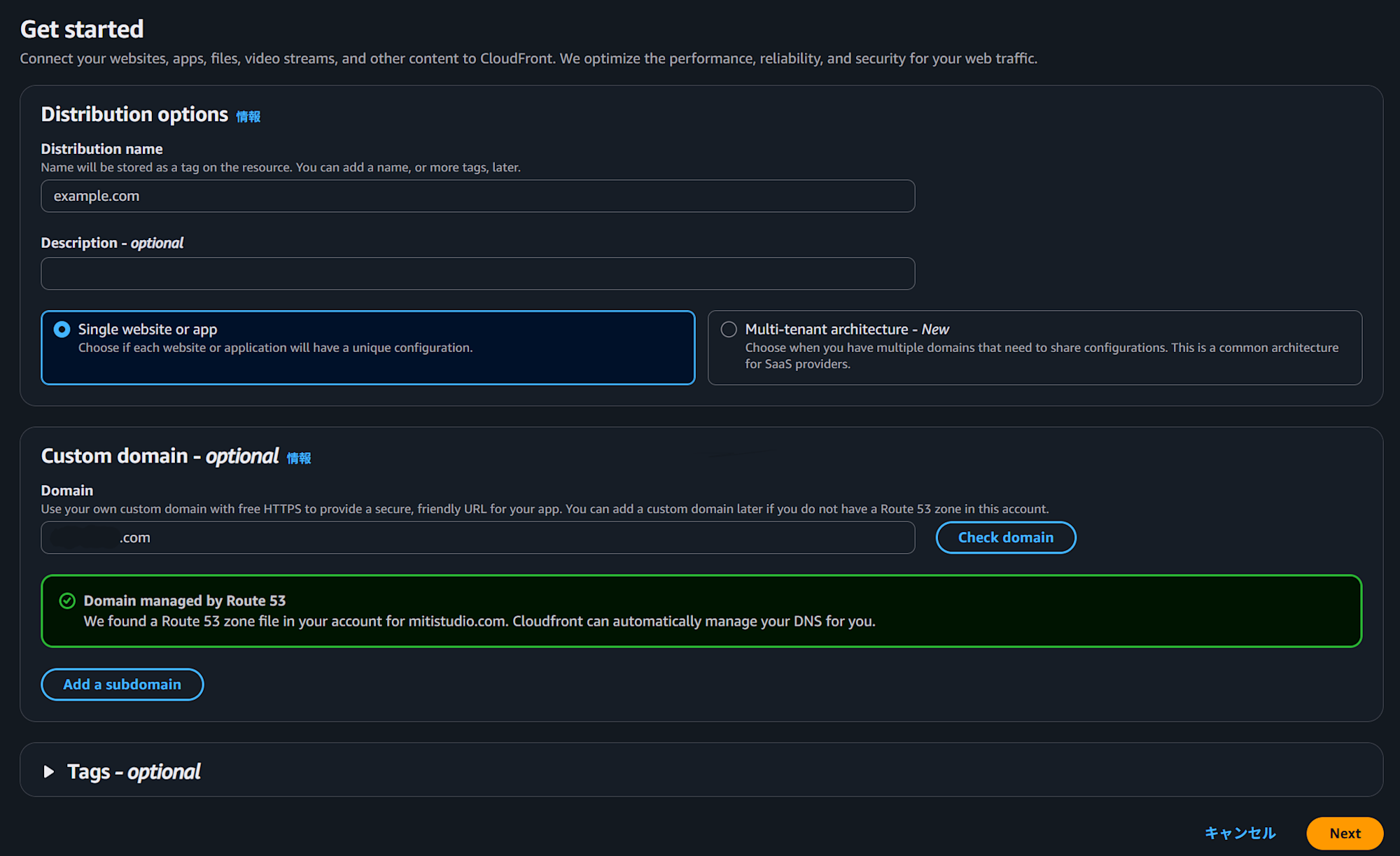Click the キャンセル cancel link
Viewport: 1400px width, 856px height.
pyautogui.click(x=1240, y=833)
